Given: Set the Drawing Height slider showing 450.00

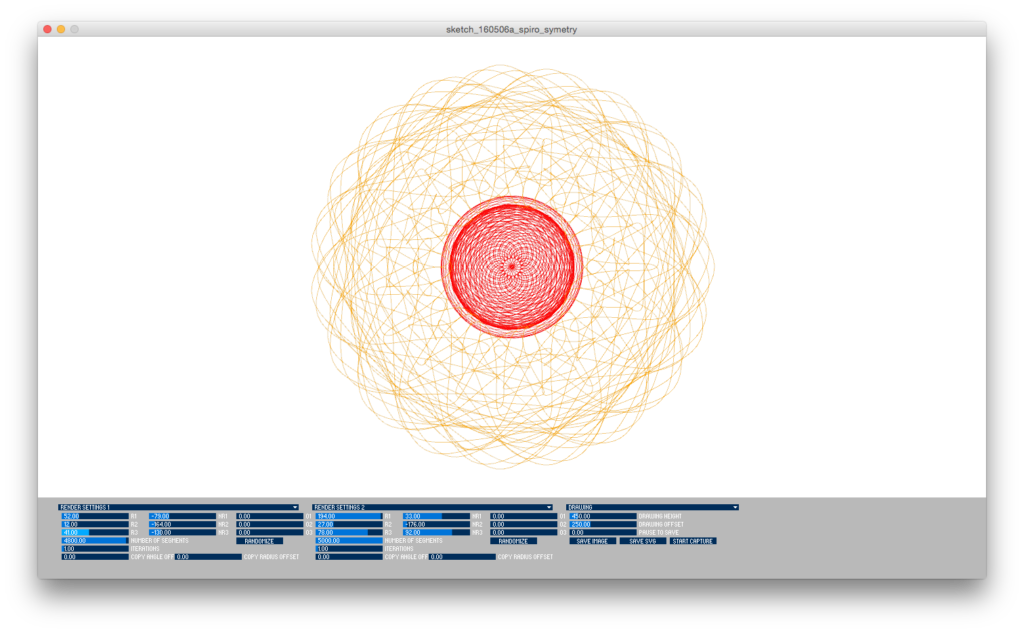Looking at the screenshot, I should pos(603,516).
